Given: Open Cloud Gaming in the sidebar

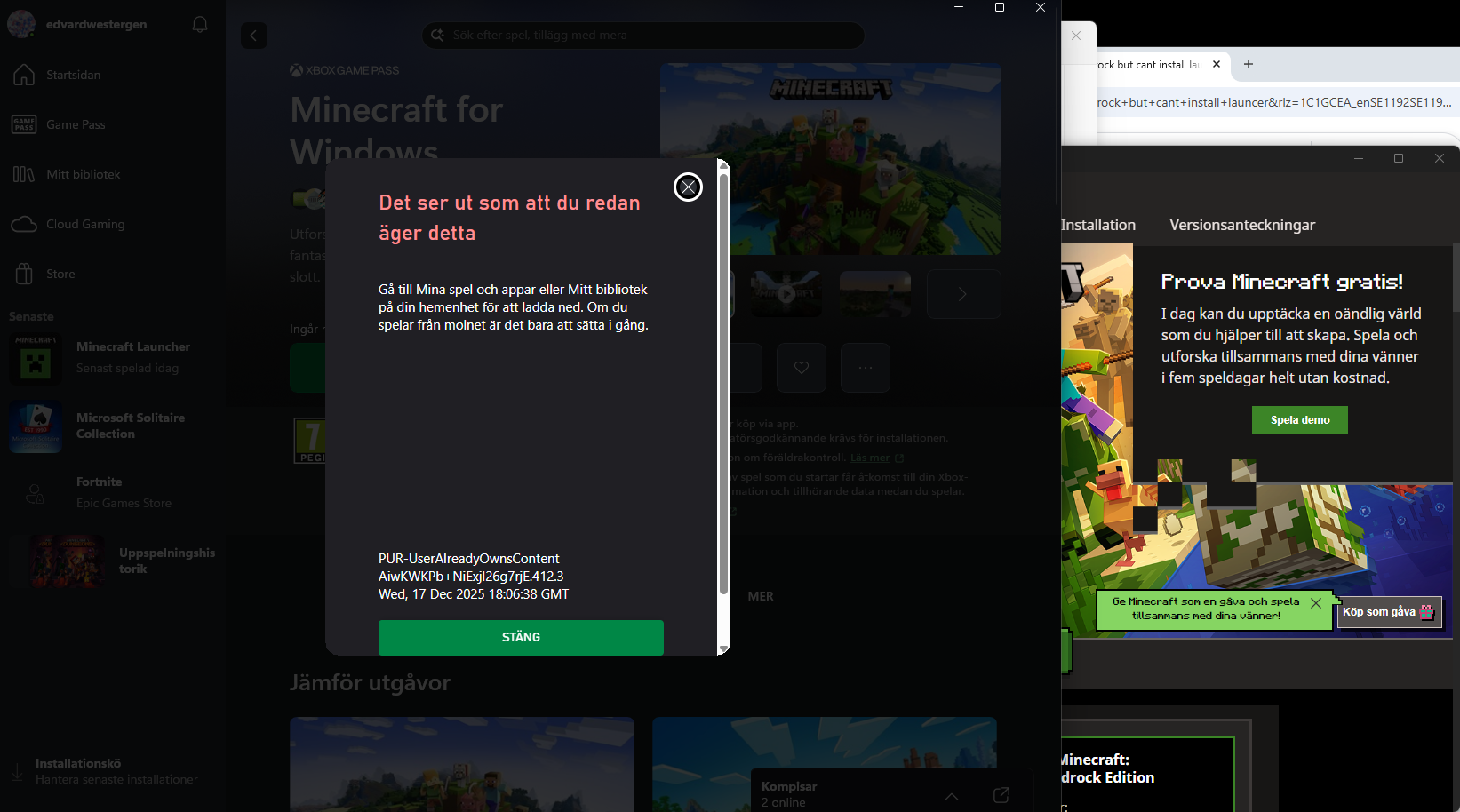Looking at the screenshot, I should coord(112,224).
